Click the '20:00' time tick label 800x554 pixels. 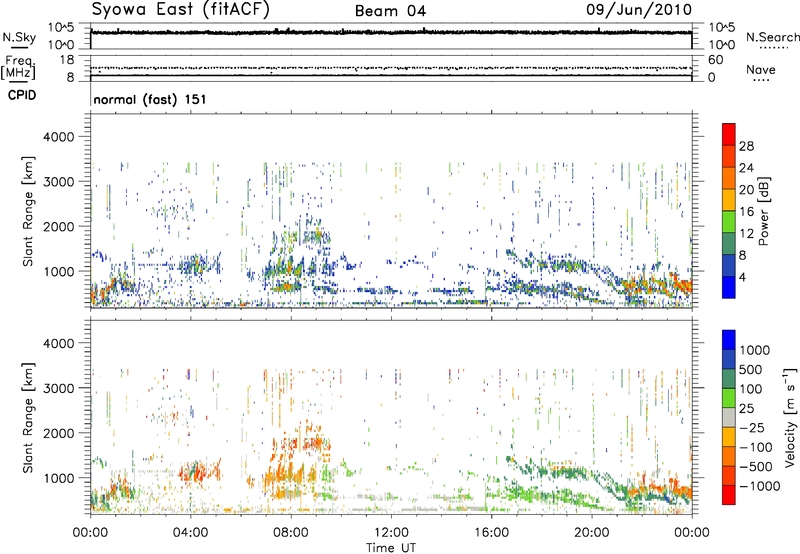click(591, 533)
